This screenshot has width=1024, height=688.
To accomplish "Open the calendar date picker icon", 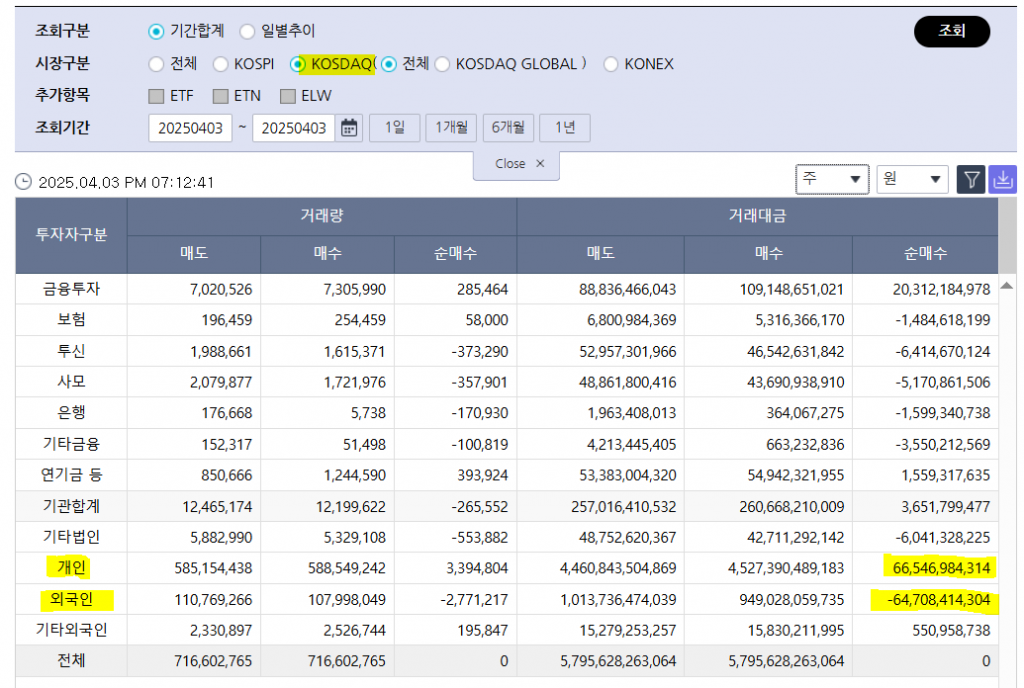I will 349,128.
